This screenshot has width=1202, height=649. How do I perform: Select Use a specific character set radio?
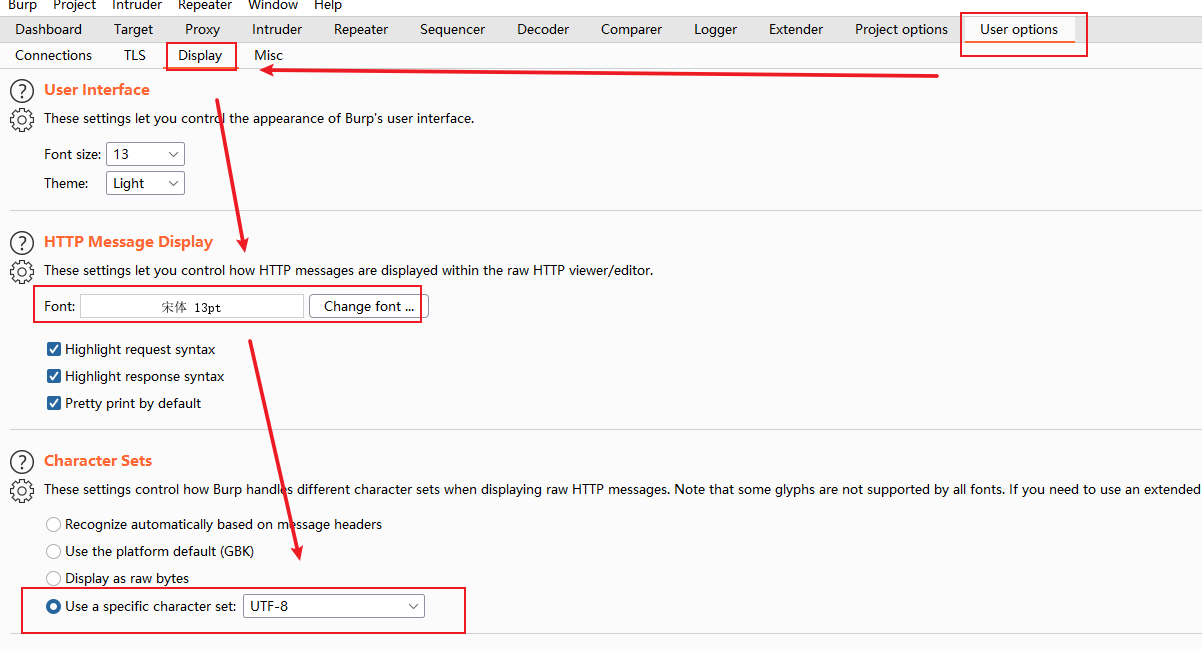[53, 606]
